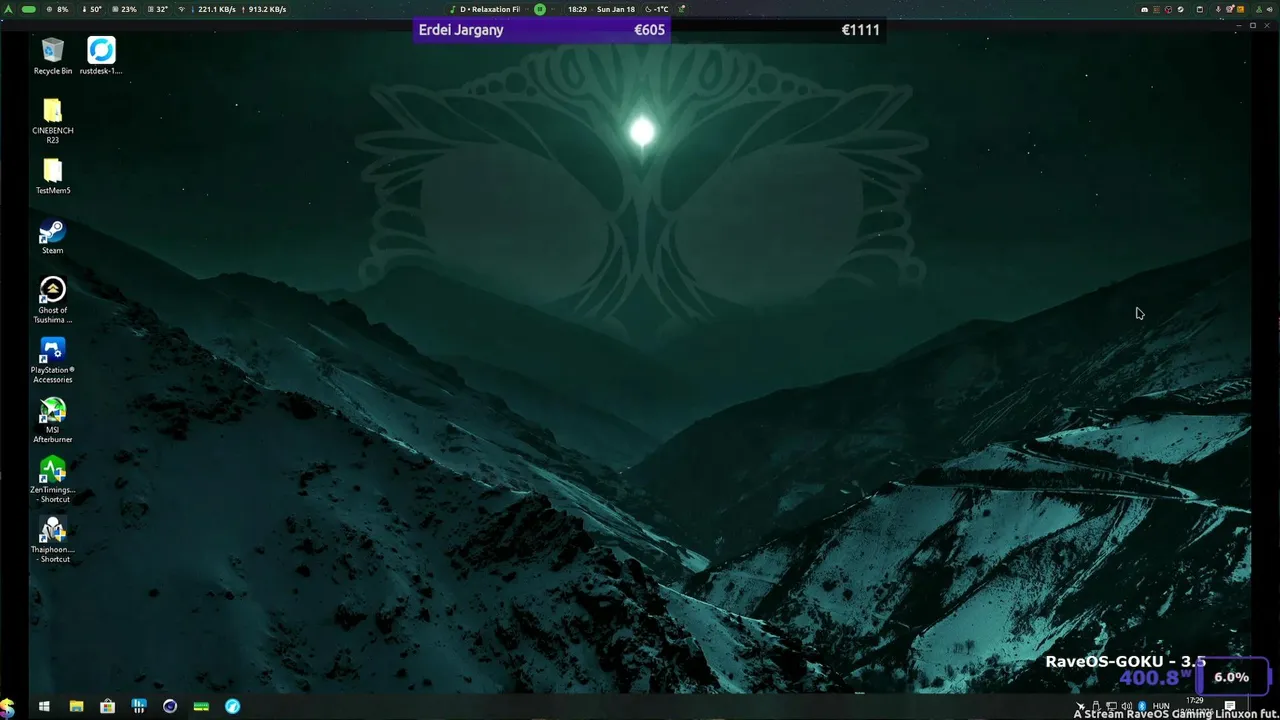Viewport: 1280px width, 720px height.
Task: Click the microphone tray icon in top bar
Action: [x=1218, y=9]
